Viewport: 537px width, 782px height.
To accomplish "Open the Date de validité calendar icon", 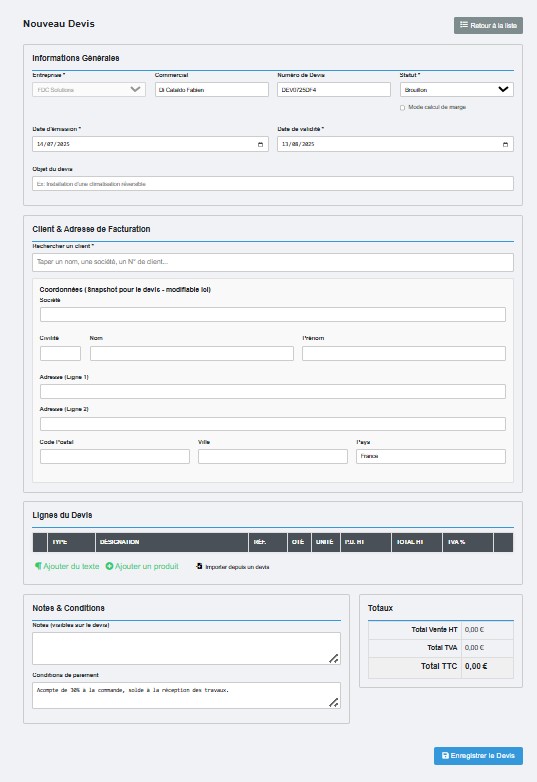I will coord(505,145).
